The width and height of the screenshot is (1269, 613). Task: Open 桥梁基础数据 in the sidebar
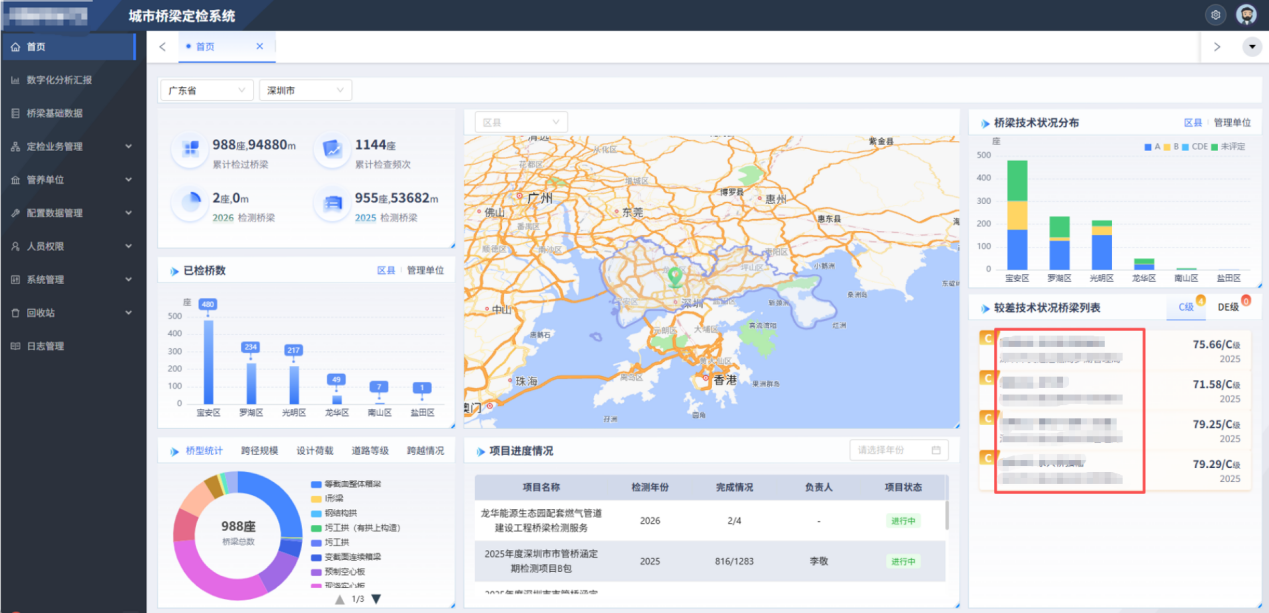(x=54, y=113)
